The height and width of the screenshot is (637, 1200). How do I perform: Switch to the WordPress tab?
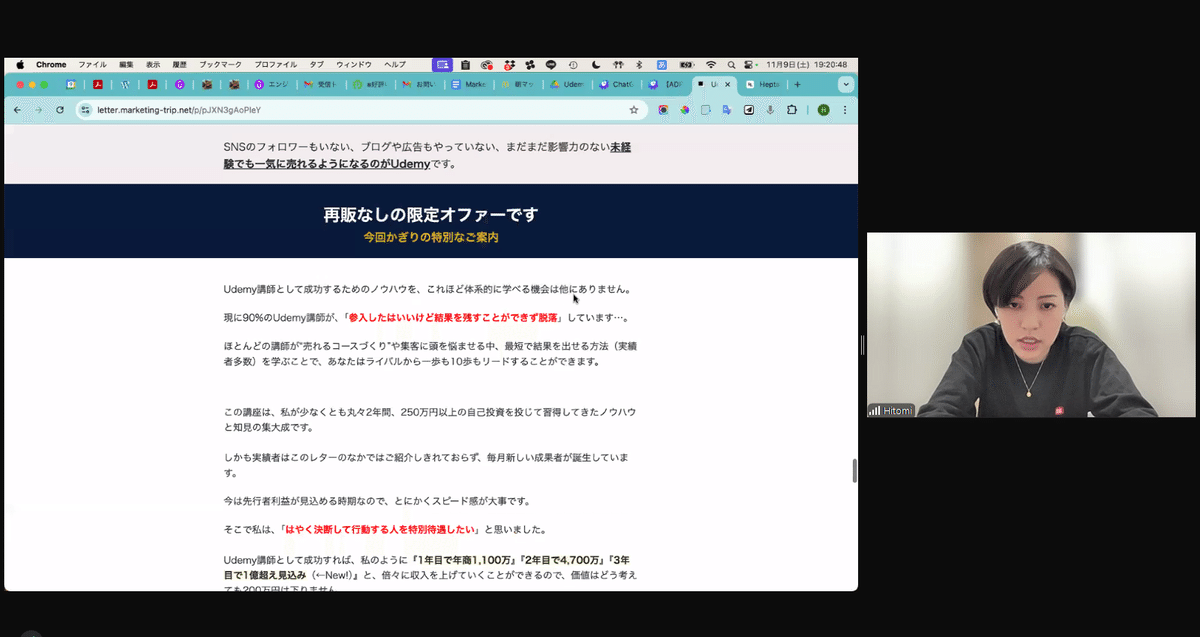click(125, 85)
